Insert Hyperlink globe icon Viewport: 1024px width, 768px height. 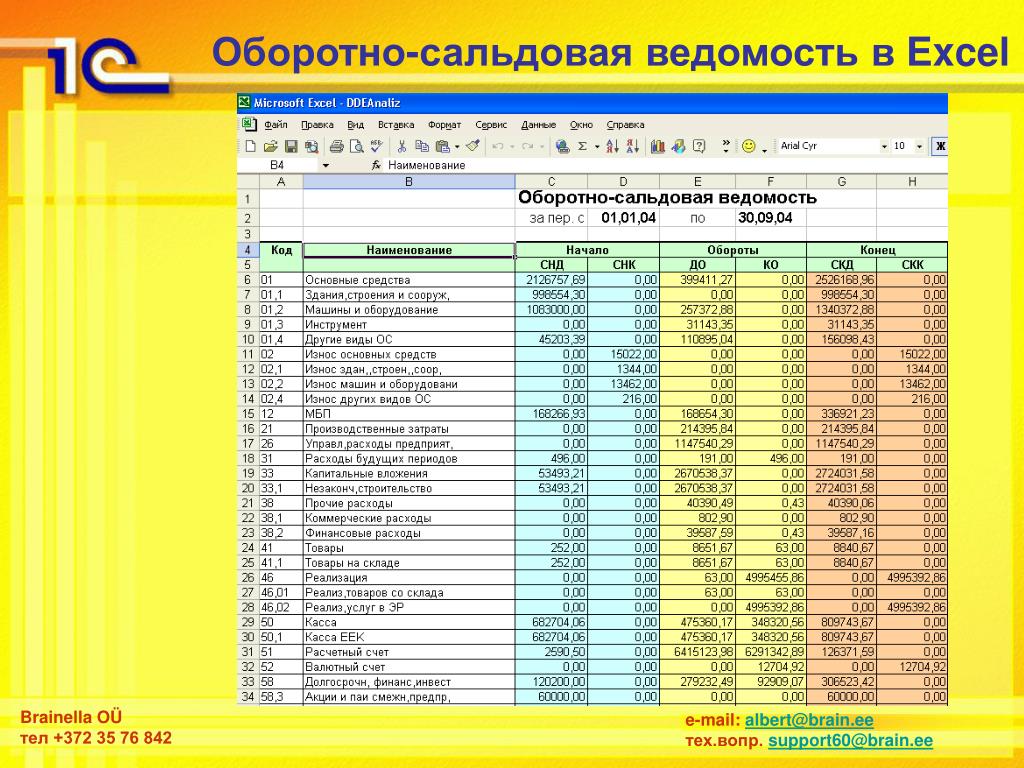[x=562, y=146]
